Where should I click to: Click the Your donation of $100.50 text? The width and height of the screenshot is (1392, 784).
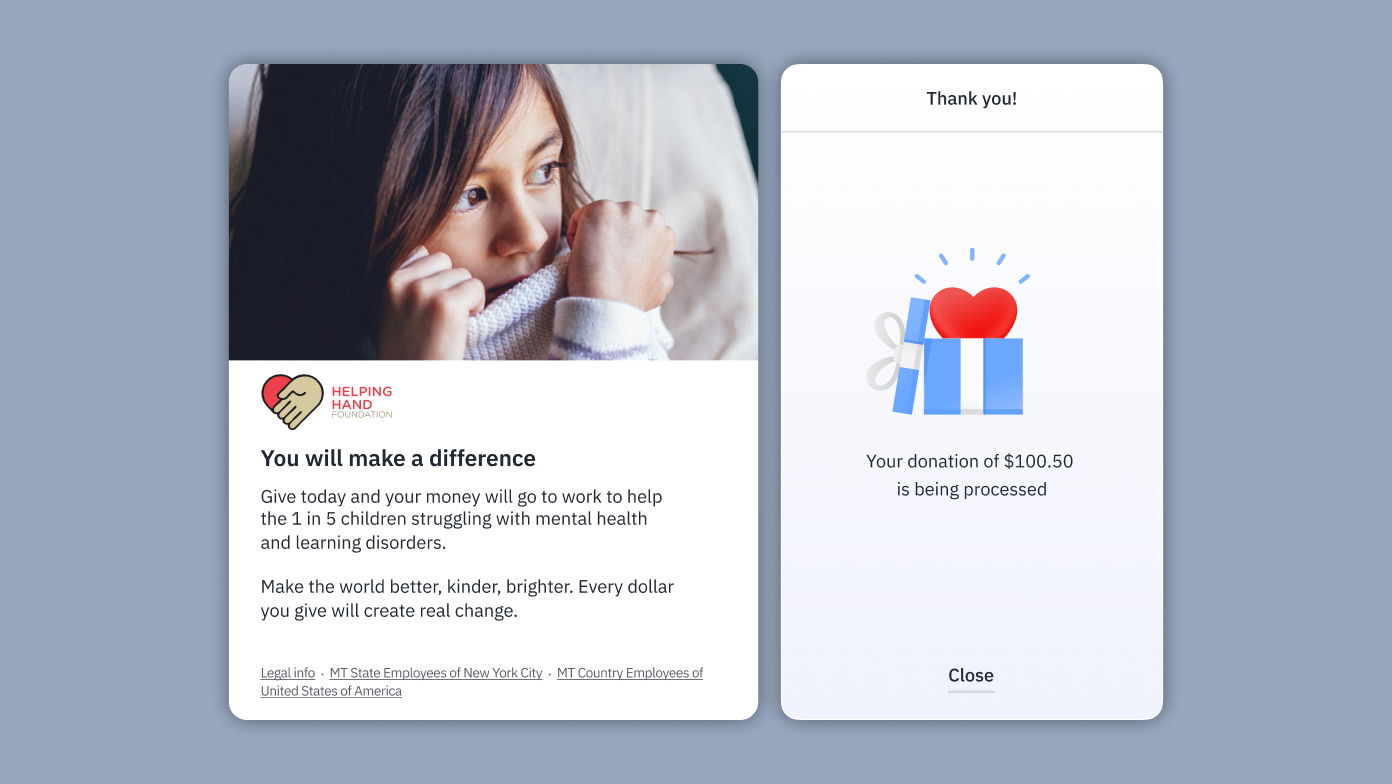coord(970,461)
